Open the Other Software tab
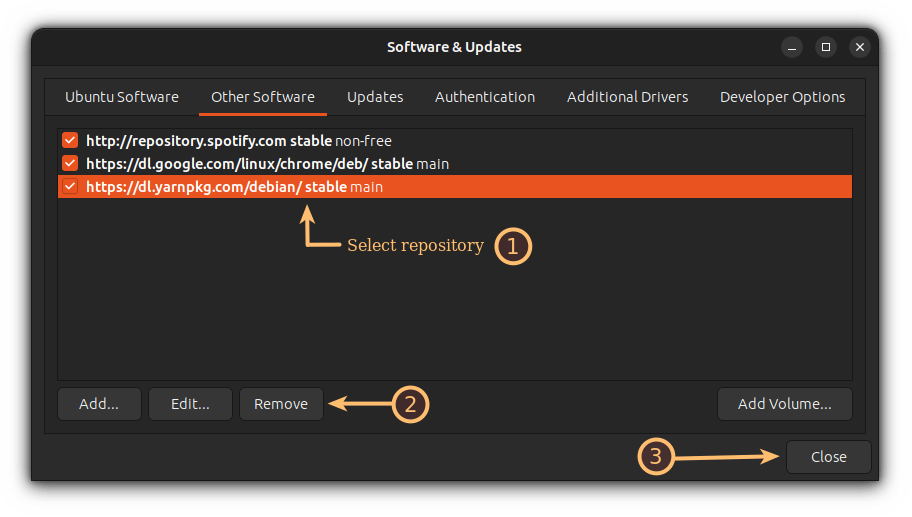 [x=263, y=97]
